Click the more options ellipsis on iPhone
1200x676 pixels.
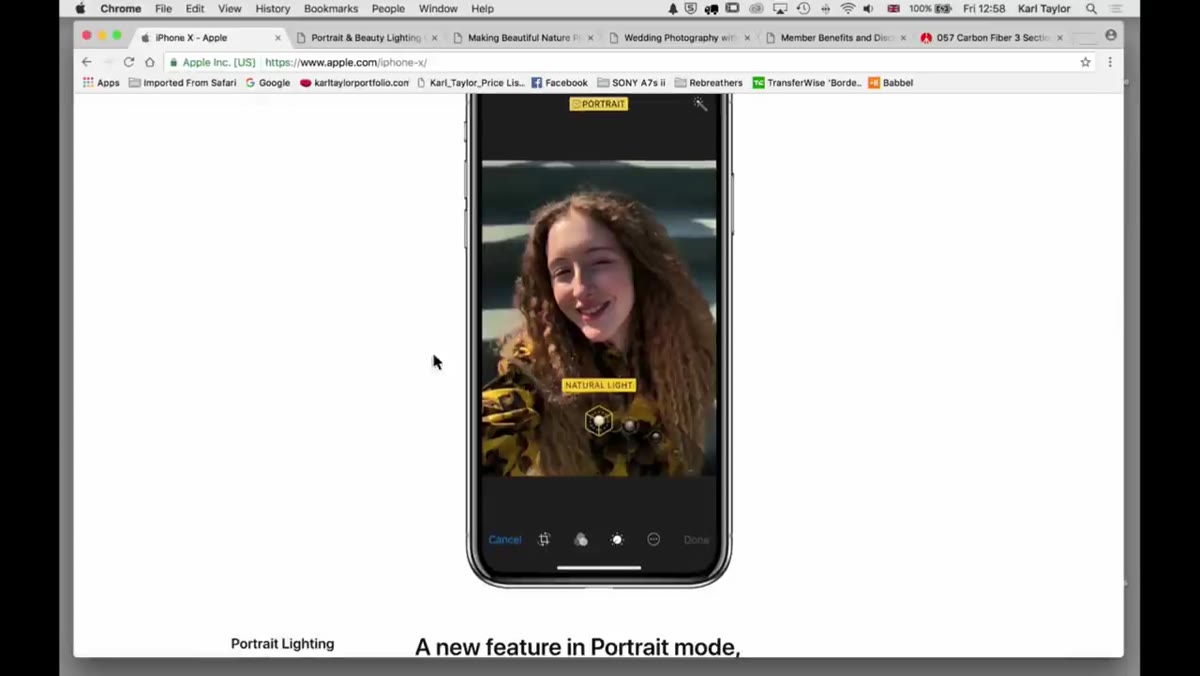point(654,540)
